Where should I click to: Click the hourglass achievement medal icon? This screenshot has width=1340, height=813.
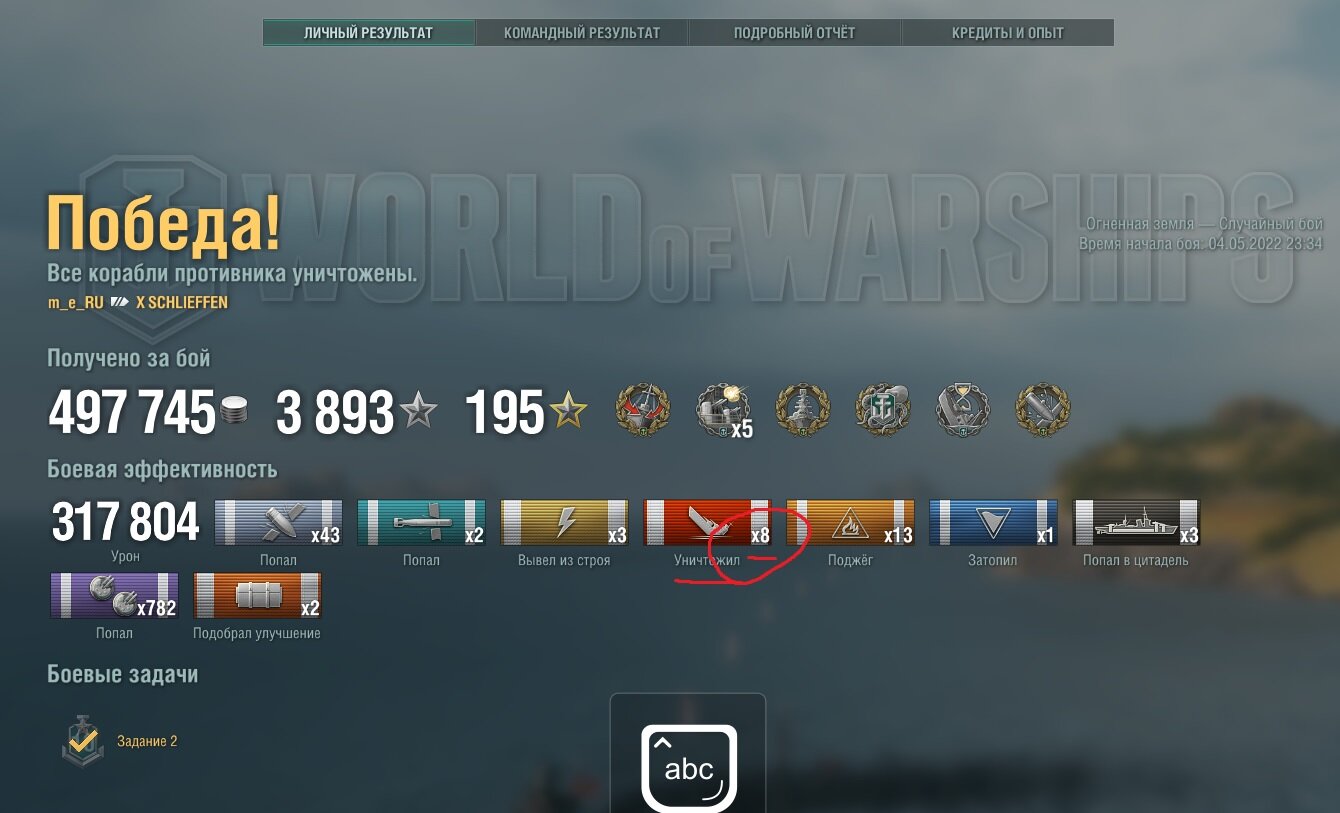(x=962, y=410)
